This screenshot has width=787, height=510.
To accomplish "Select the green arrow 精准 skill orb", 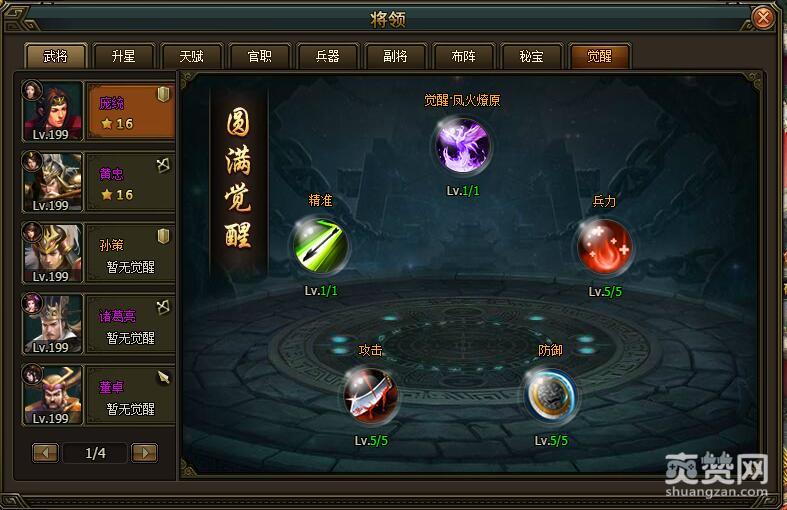I will coord(320,246).
